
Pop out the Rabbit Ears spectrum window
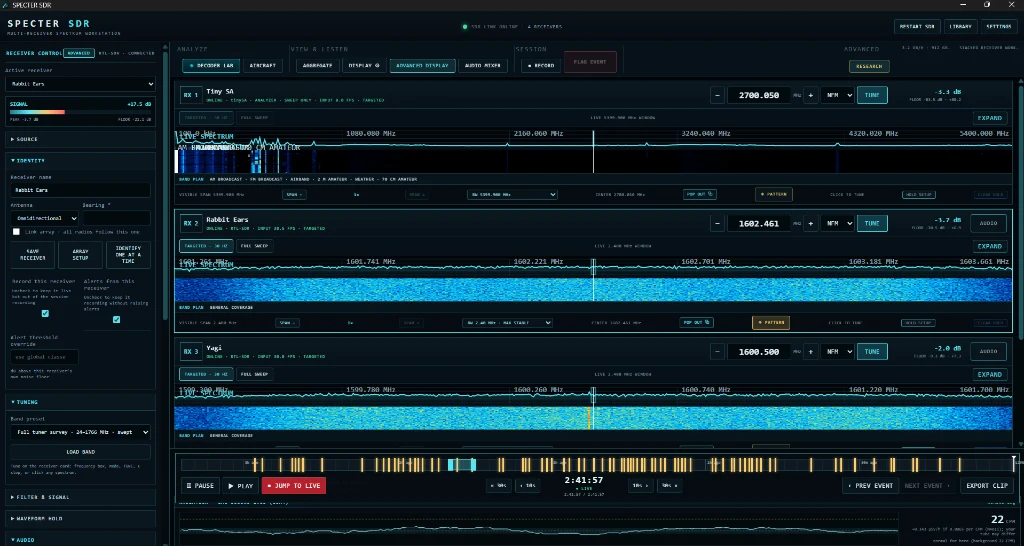coord(697,323)
